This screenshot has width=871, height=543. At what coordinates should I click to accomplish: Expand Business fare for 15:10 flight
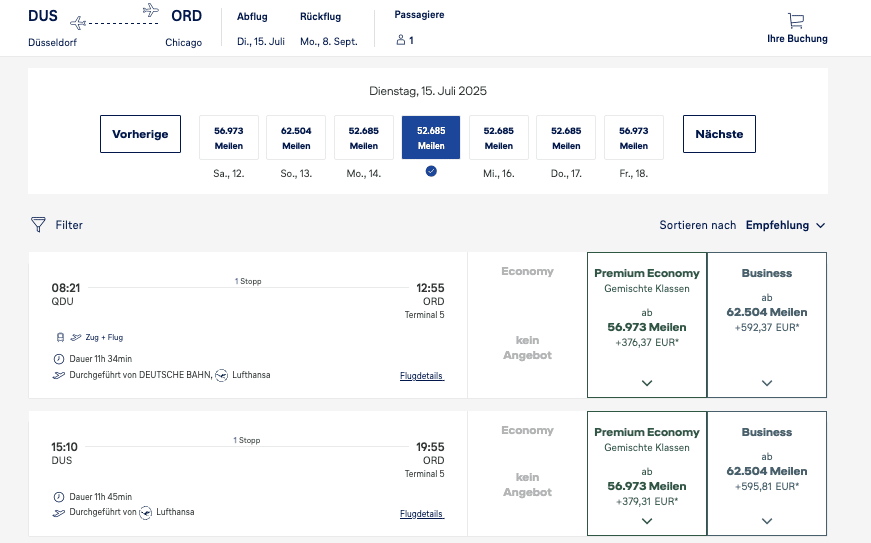(x=767, y=520)
